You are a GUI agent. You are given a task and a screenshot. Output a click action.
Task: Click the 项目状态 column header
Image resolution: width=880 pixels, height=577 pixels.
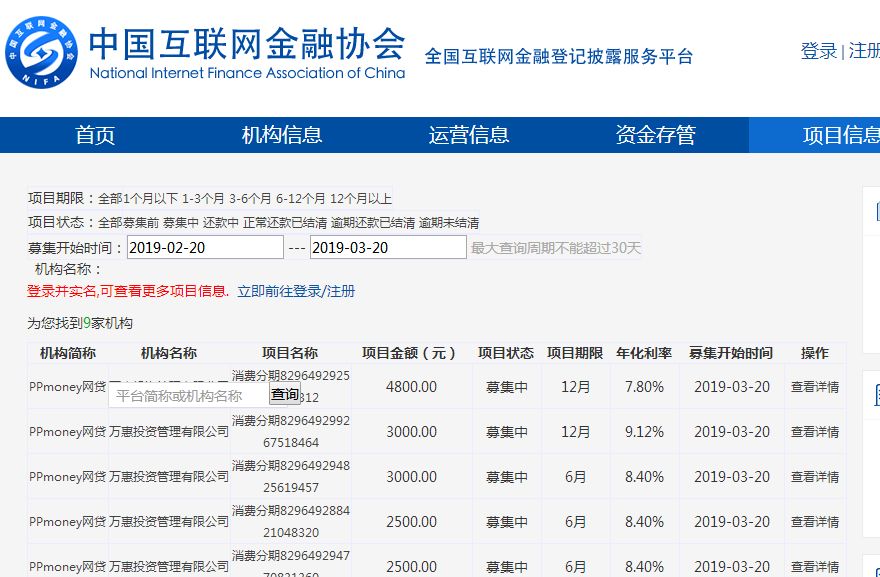coord(506,353)
